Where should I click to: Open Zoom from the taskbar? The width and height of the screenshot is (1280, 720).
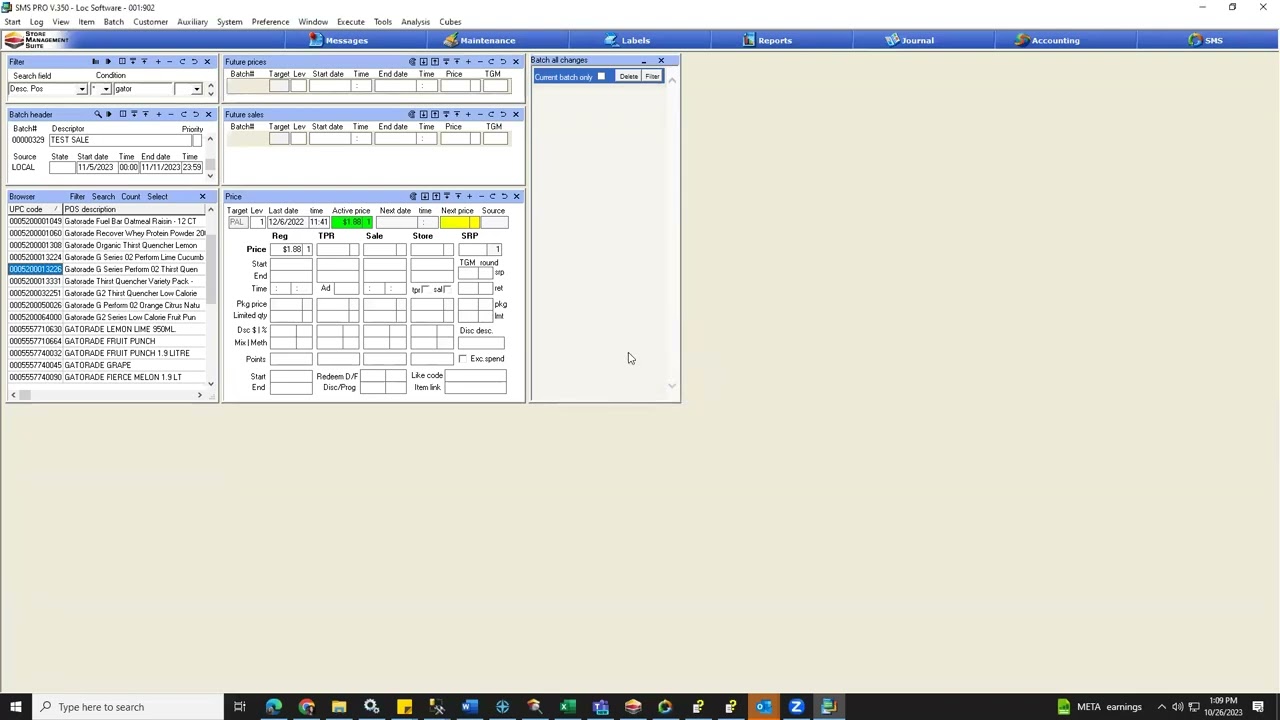click(x=796, y=707)
